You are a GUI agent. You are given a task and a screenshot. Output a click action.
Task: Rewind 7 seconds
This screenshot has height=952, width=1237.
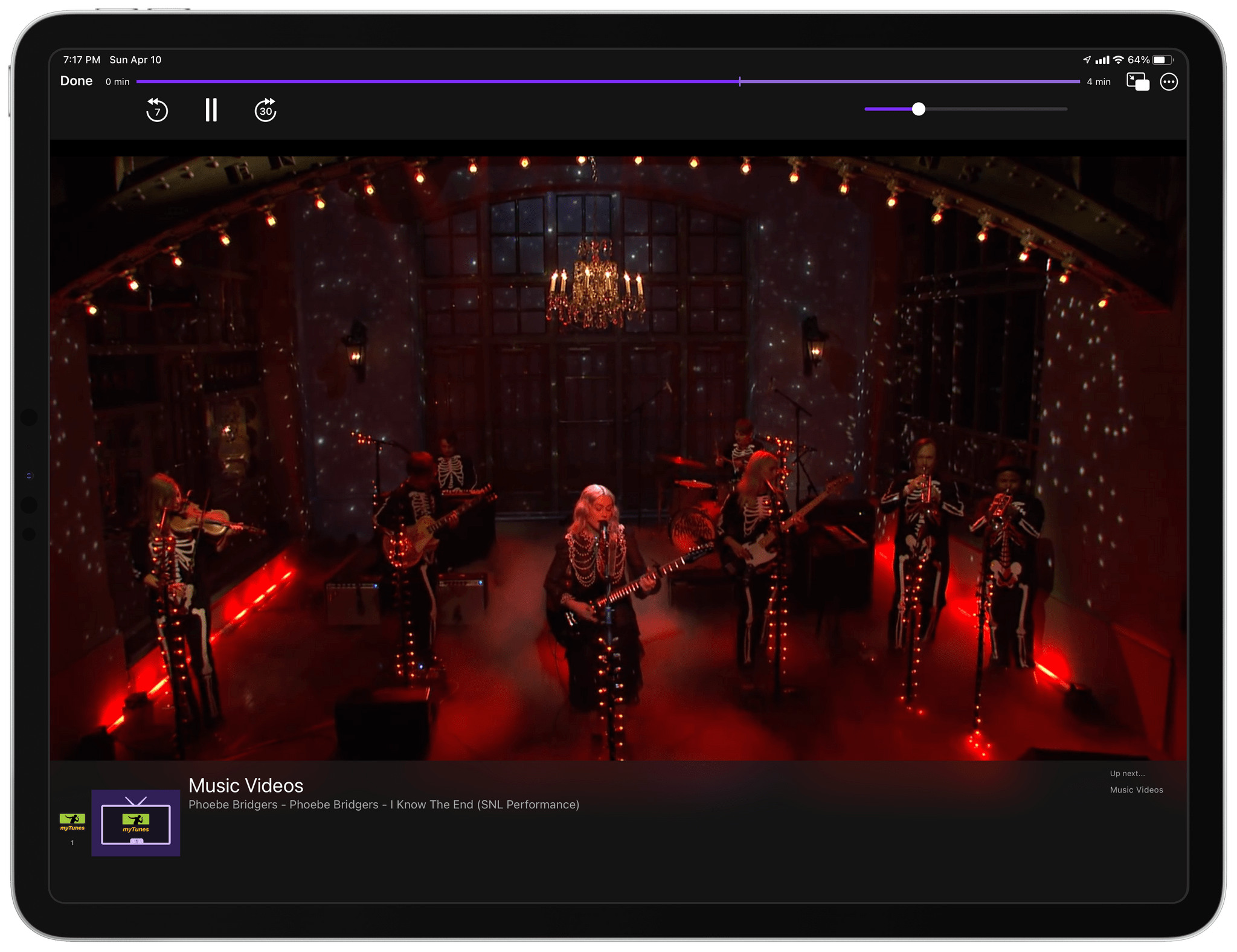157,110
